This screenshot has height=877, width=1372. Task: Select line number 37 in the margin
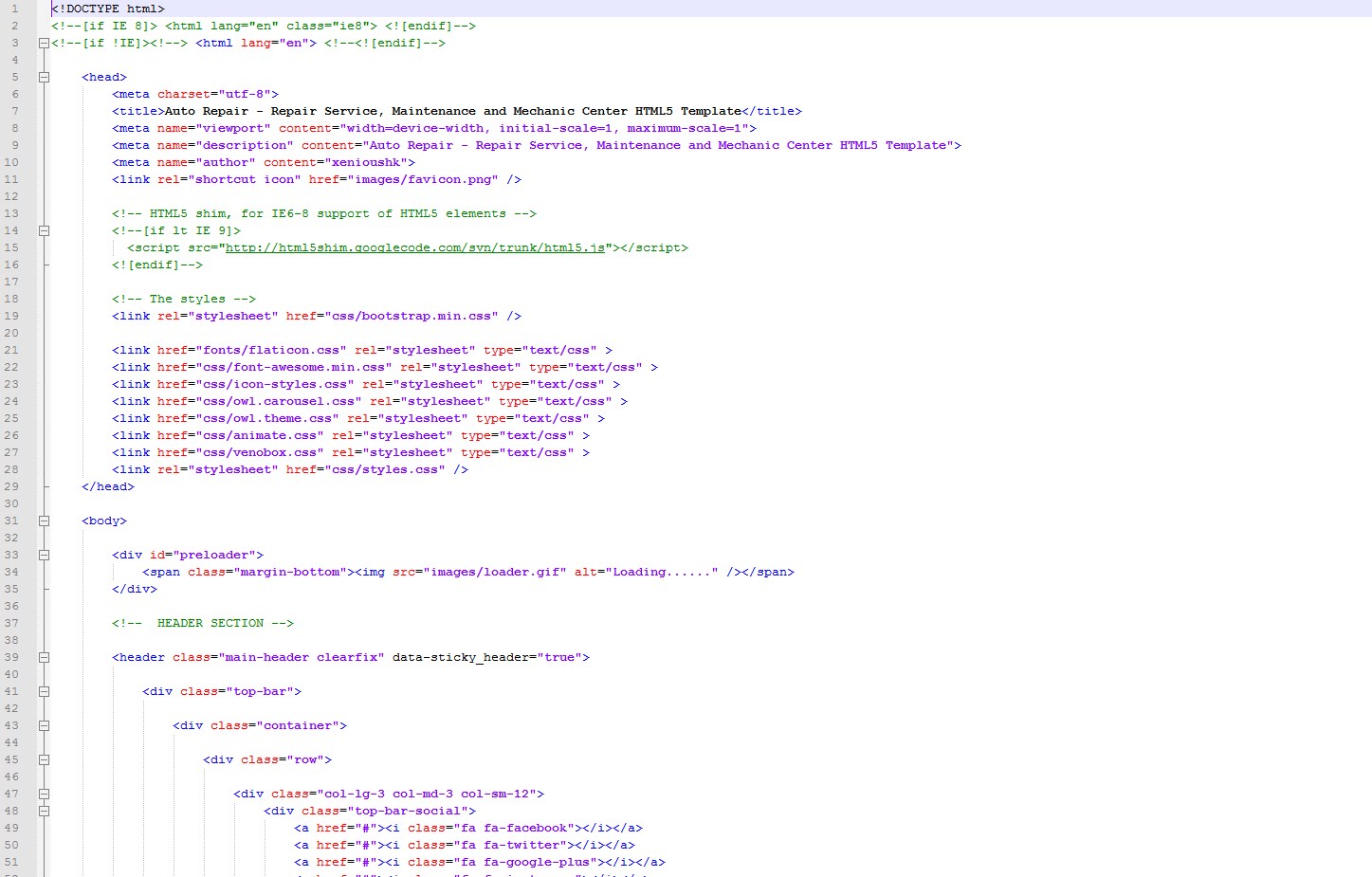(11, 623)
